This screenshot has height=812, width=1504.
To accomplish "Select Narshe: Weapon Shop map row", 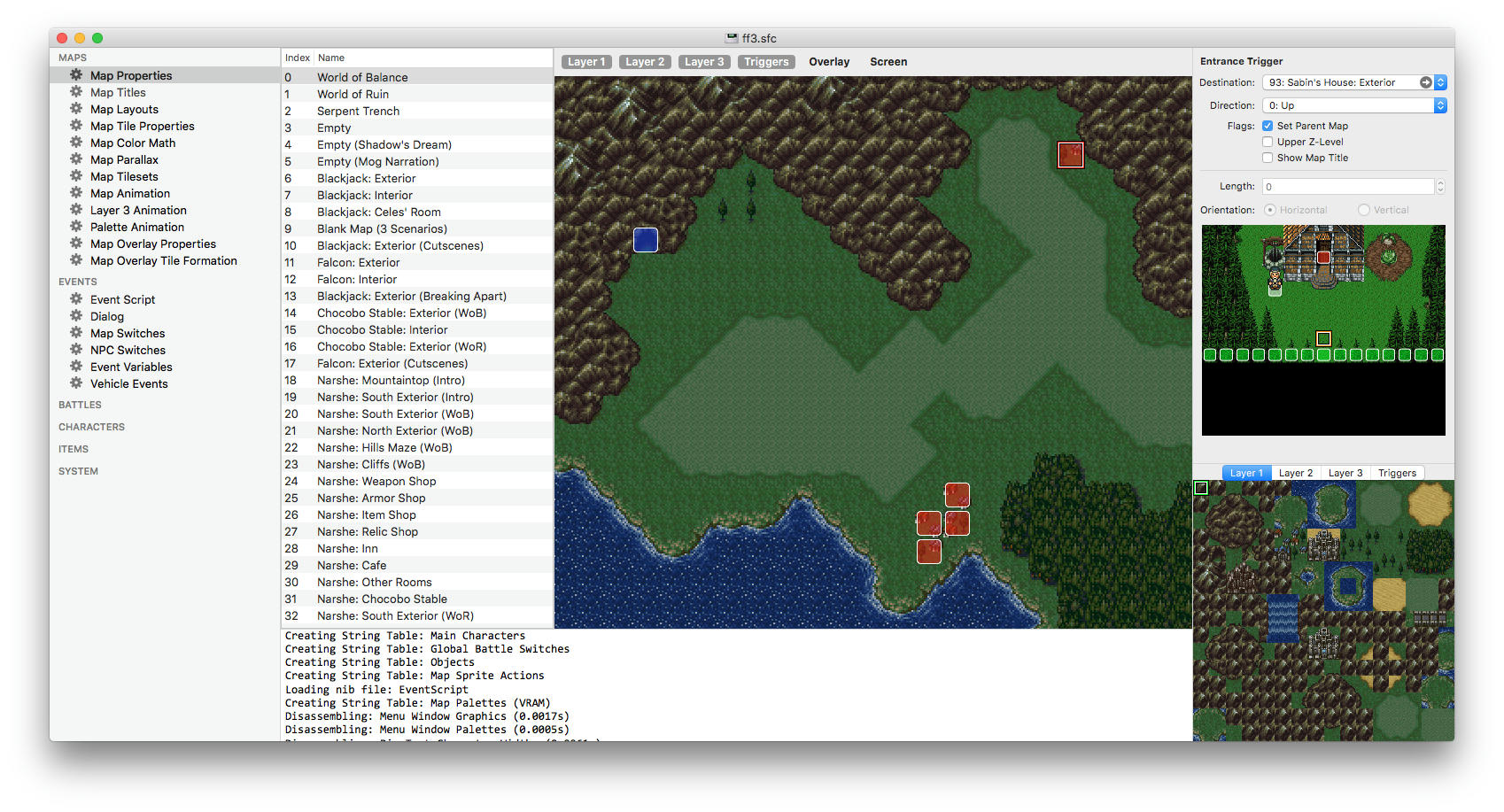I will [417, 481].
